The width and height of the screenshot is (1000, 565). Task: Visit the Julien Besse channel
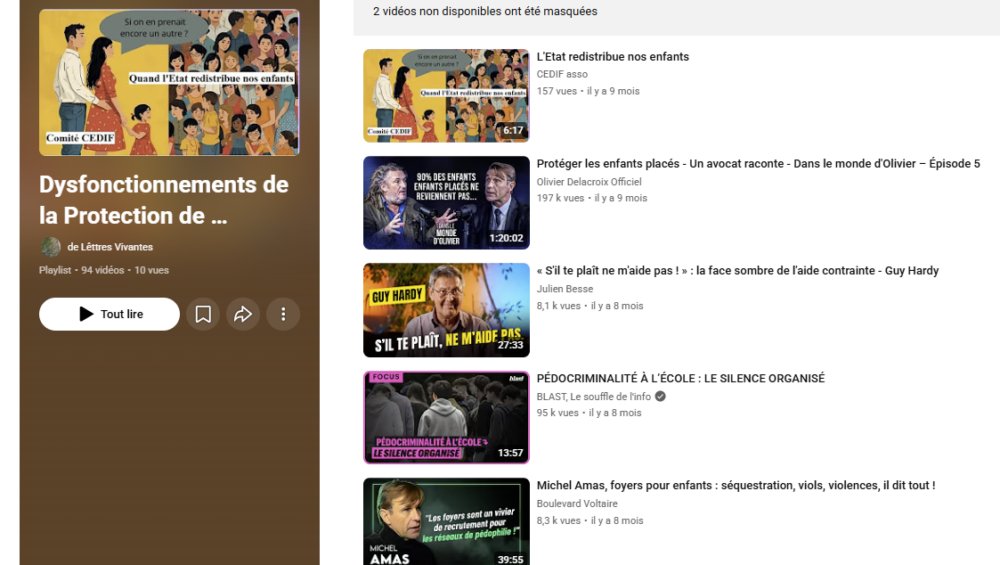(x=564, y=289)
